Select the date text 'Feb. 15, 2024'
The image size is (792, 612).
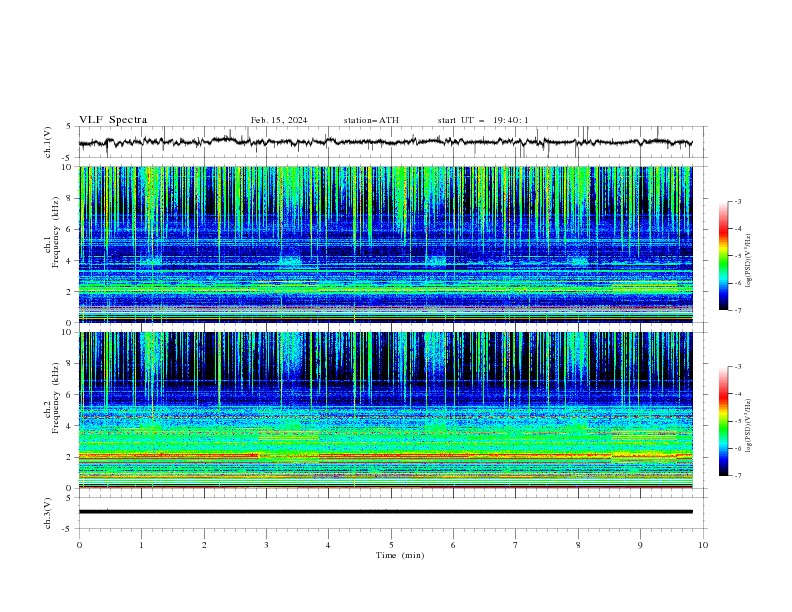point(279,120)
